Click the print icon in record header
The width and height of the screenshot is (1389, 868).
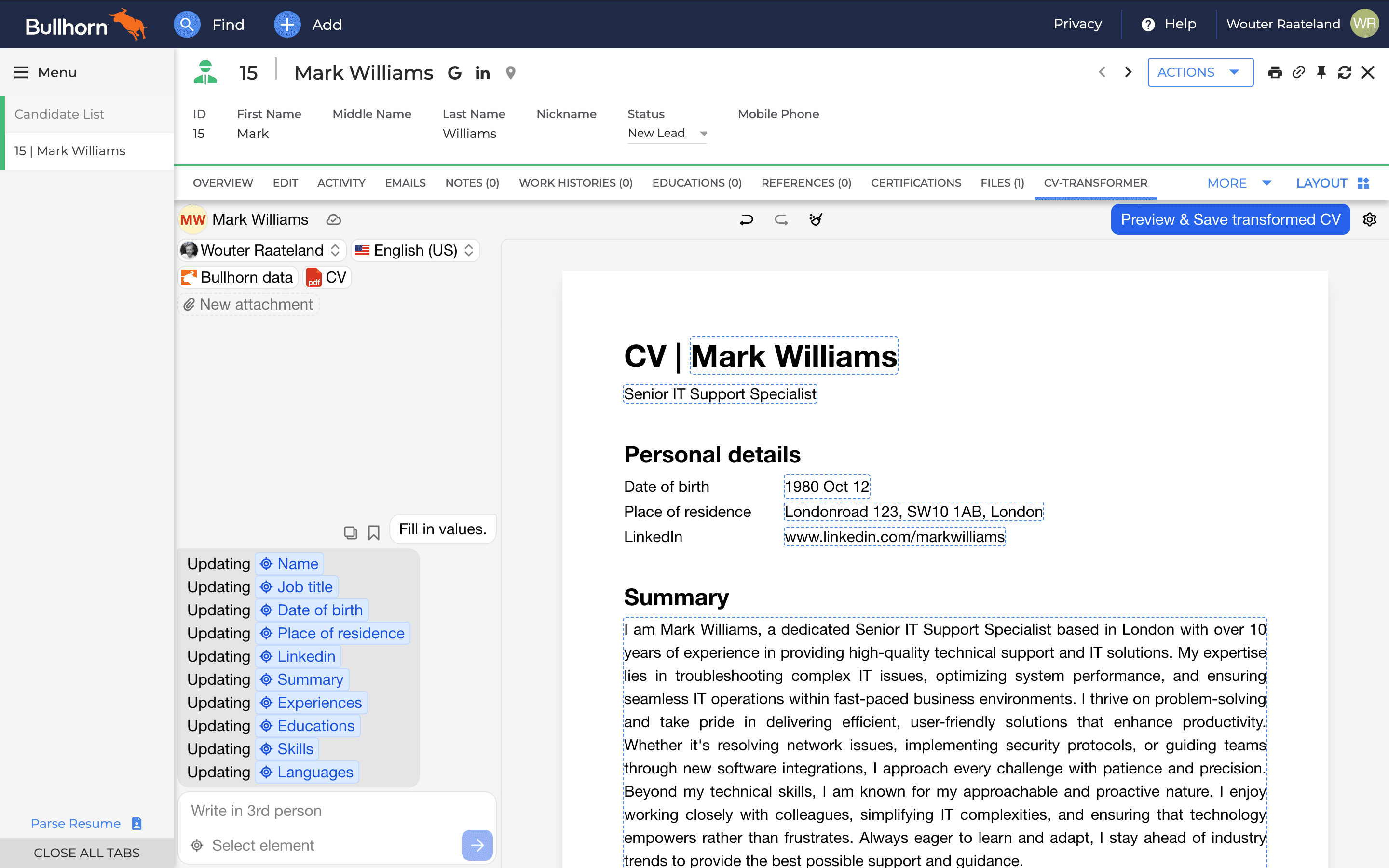click(x=1275, y=72)
